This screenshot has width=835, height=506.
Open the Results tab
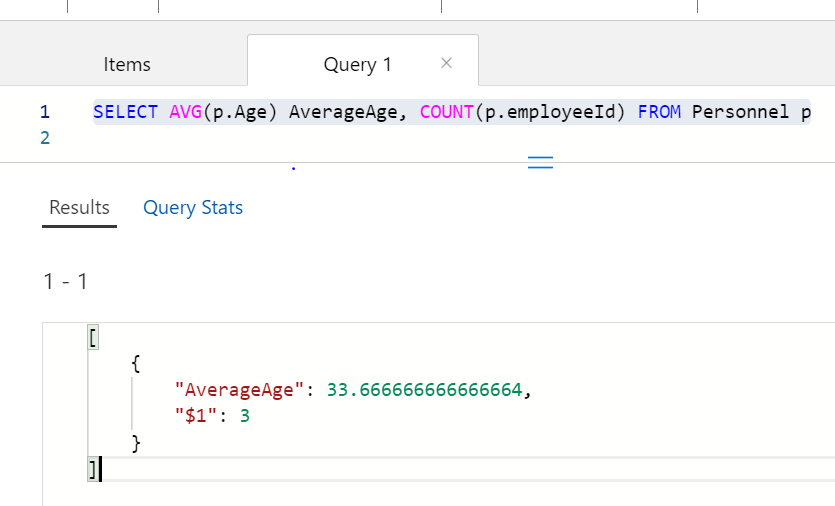[79, 208]
